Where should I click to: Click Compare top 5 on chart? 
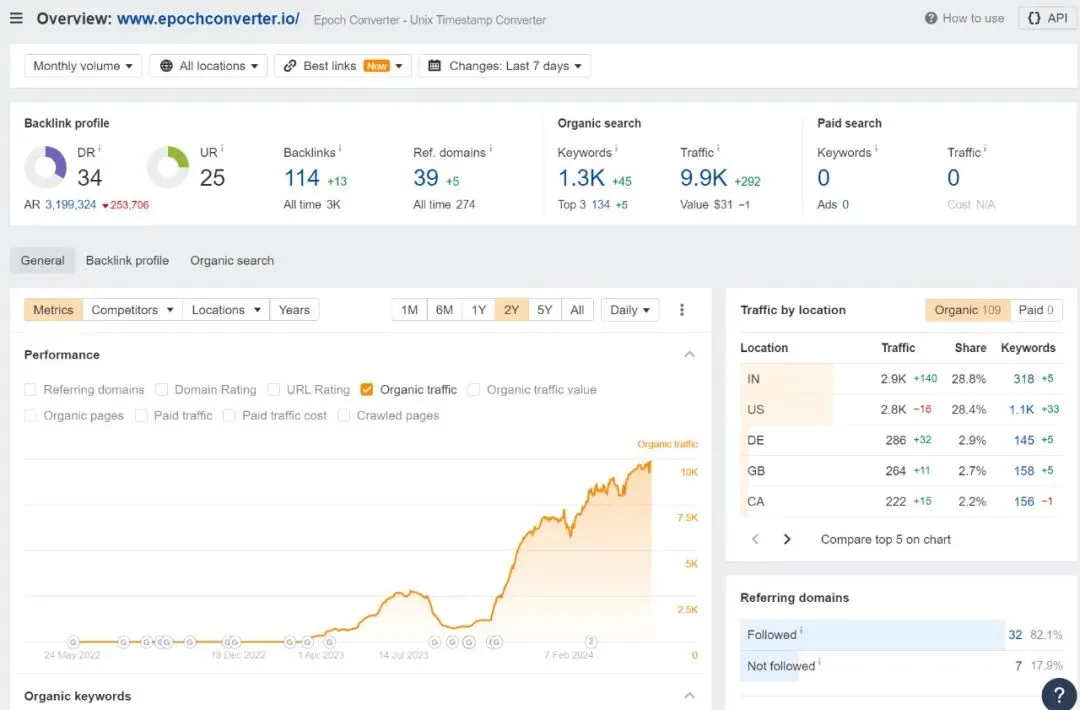[x=886, y=539]
